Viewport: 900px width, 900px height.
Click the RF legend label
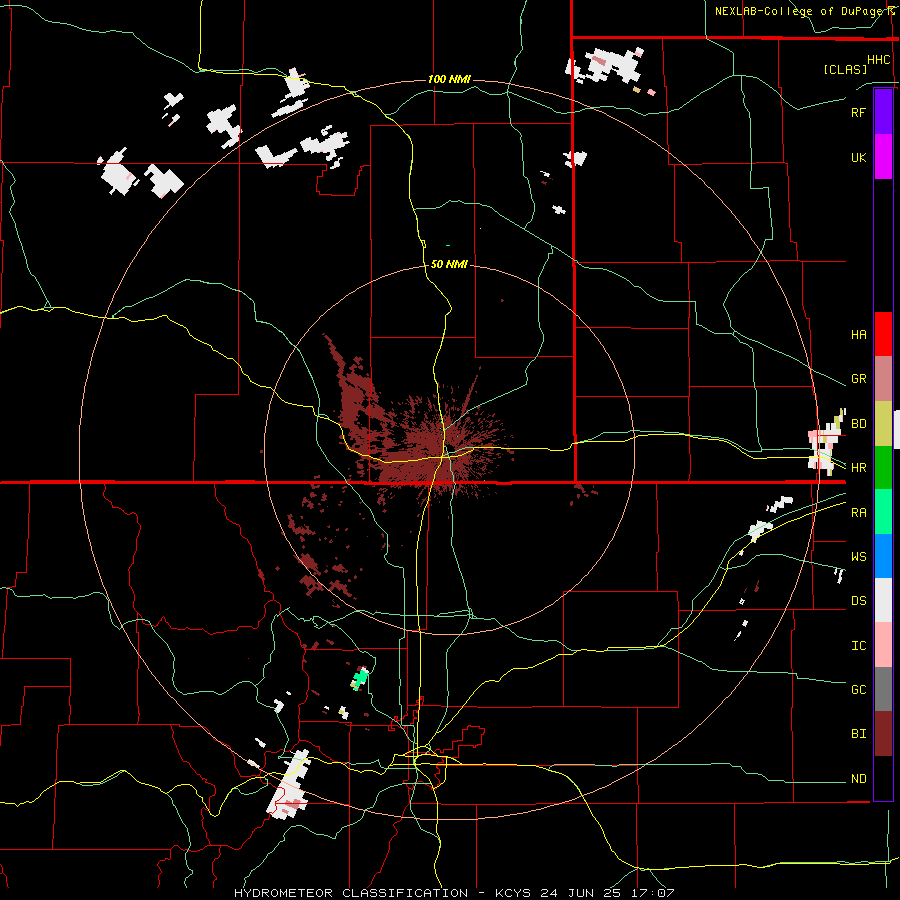[x=858, y=112]
